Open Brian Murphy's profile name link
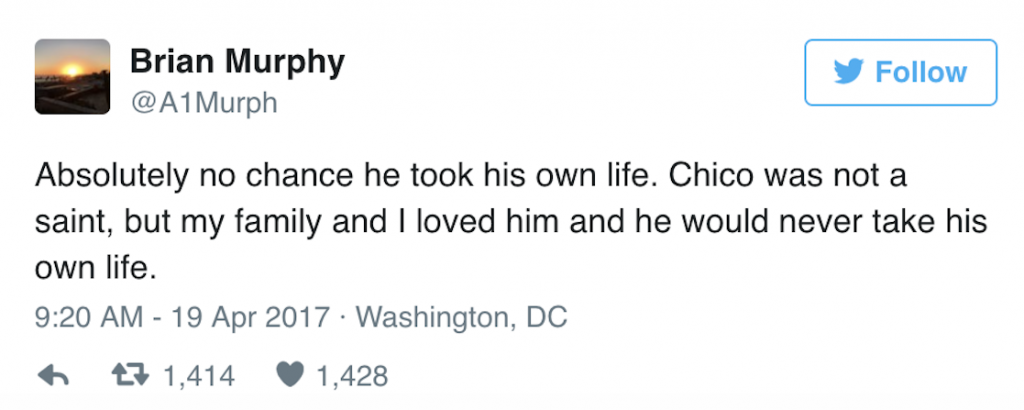Image resolution: width=1024 pixels, height=410 pixels. pos(237,62)
